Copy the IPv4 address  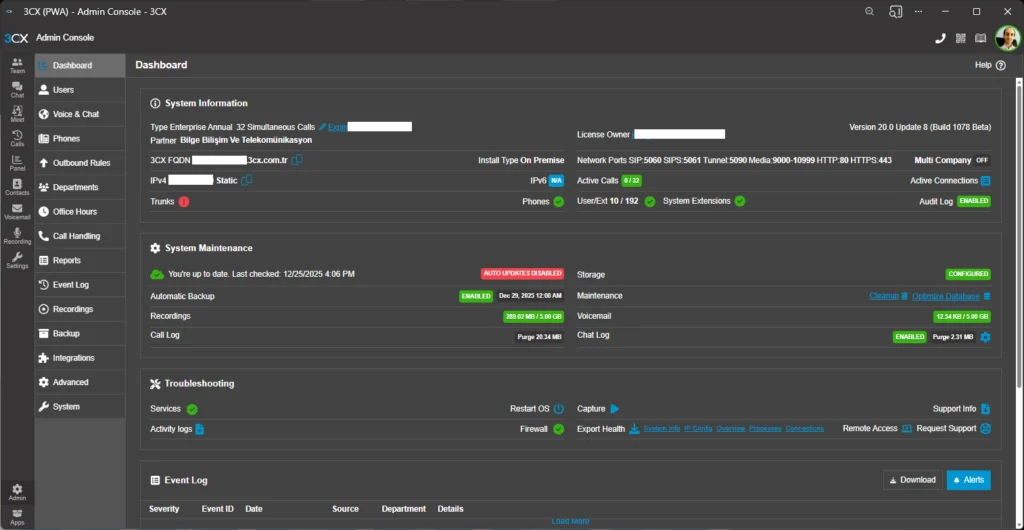tap(247, 180)
